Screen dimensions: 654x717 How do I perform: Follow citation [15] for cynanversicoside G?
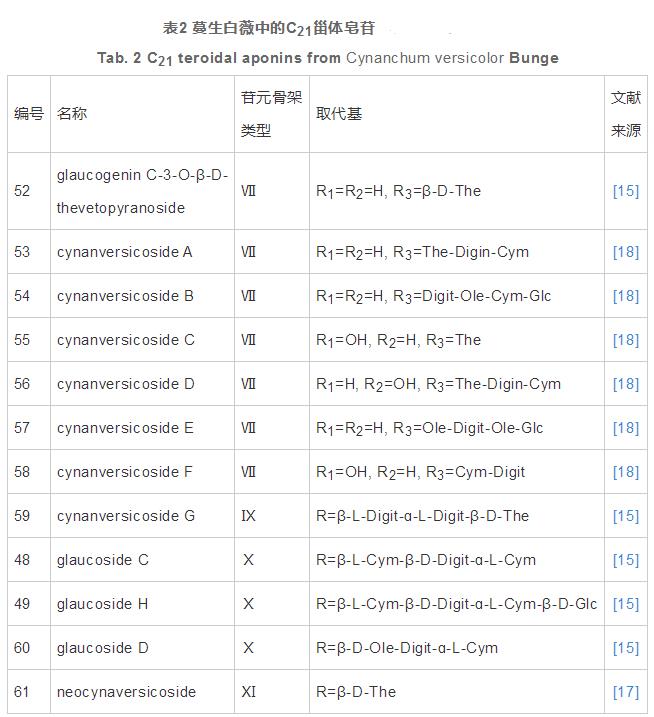click(x=625, y=516)
